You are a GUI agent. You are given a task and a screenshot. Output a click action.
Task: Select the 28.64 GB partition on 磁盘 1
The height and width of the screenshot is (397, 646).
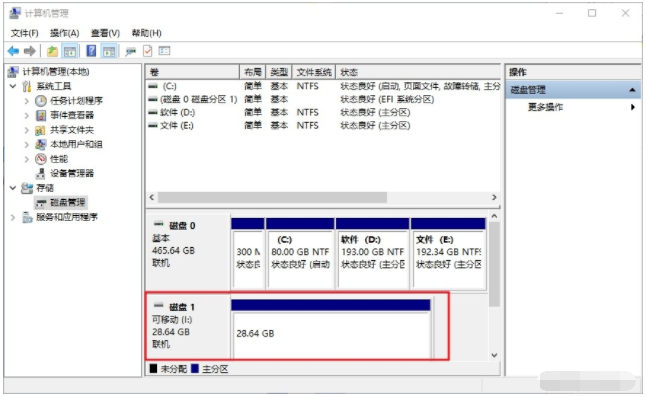tap(331, 329)
